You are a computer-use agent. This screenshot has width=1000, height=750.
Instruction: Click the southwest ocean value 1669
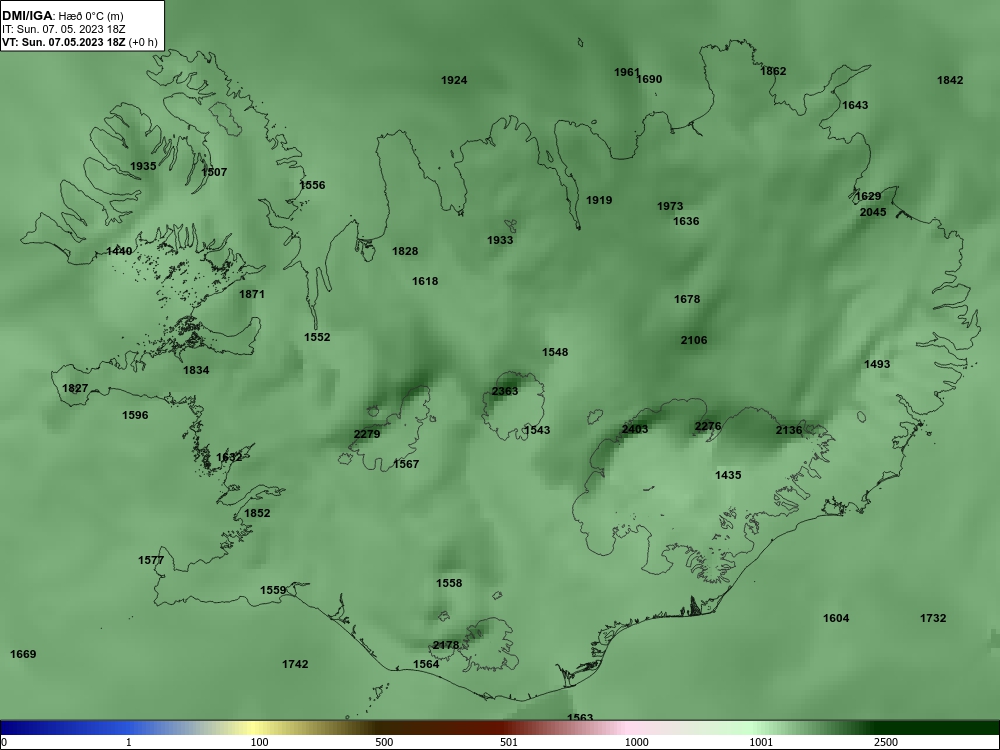tap(24, 654)
